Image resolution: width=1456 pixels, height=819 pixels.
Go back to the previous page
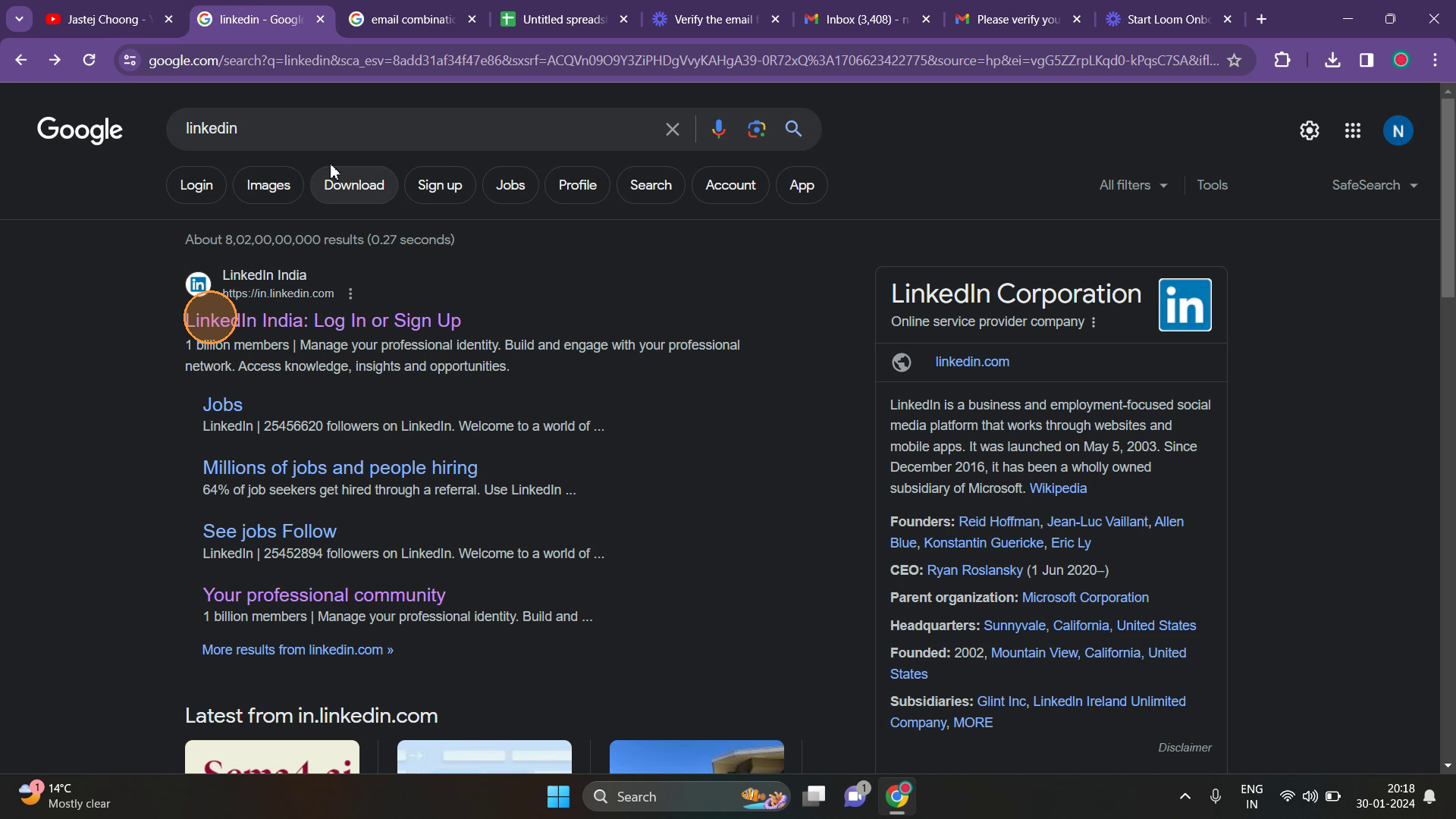(x=20, y=60)
